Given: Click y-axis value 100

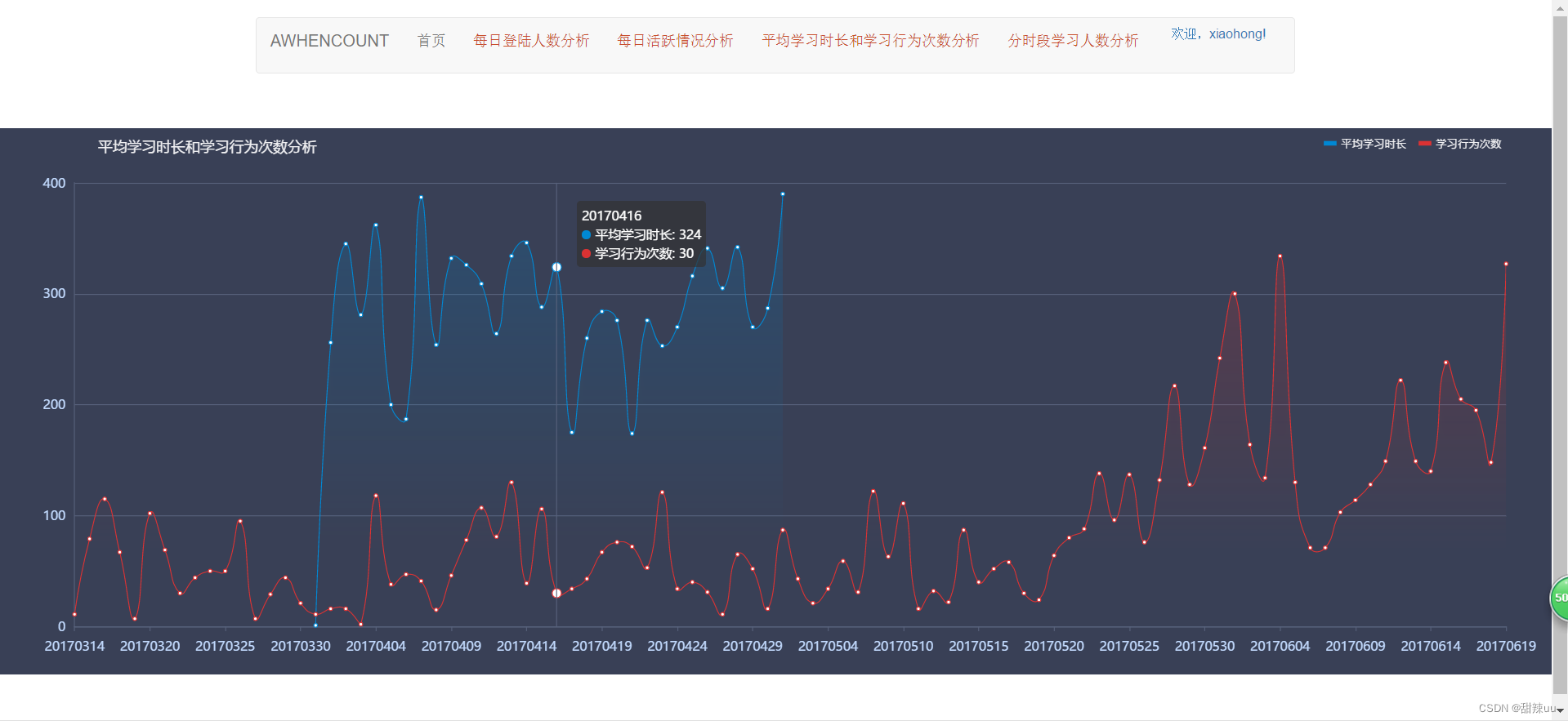Looking at the screenshot, I should coord(54,515).
